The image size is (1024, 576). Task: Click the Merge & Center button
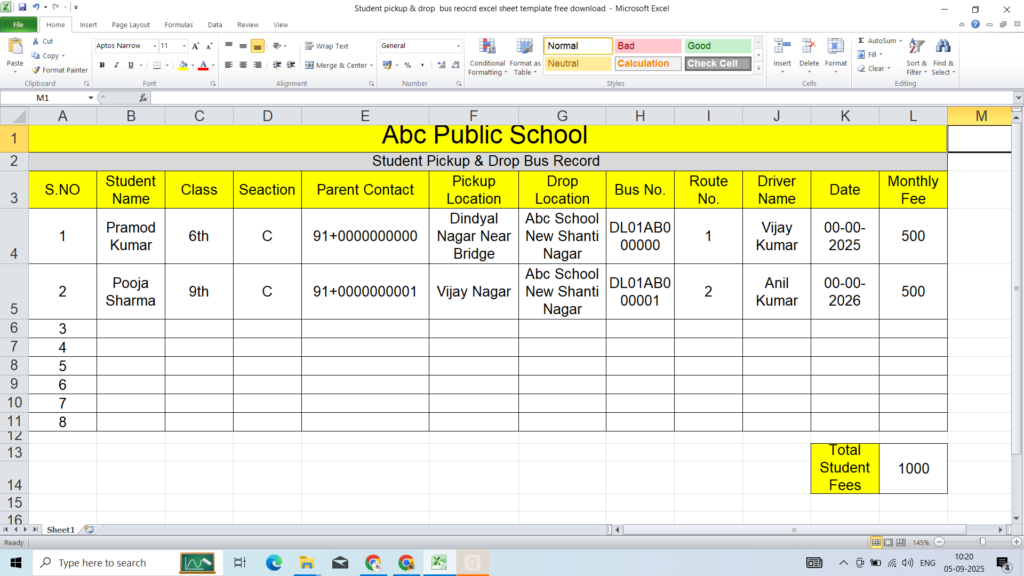(338, 65)
